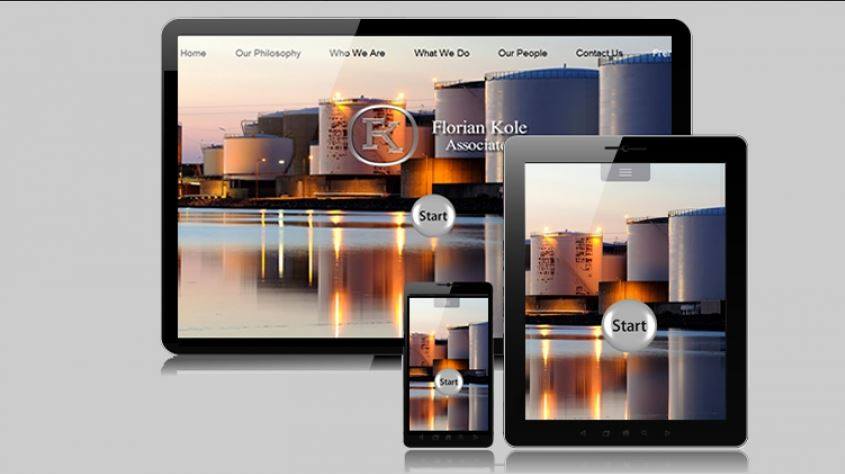Tap the magnifier search icon on tablet bezel

(644, 434)
